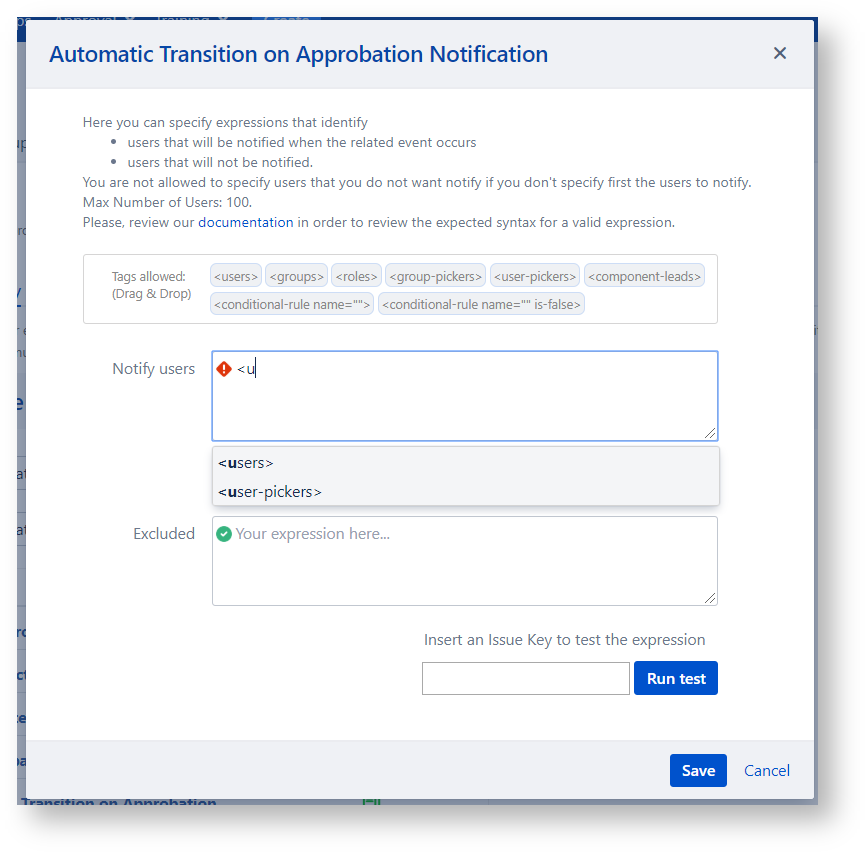The image size is (866, 853).
Task: Click the <groups> tag chip
Action: (x=296, y=276)
